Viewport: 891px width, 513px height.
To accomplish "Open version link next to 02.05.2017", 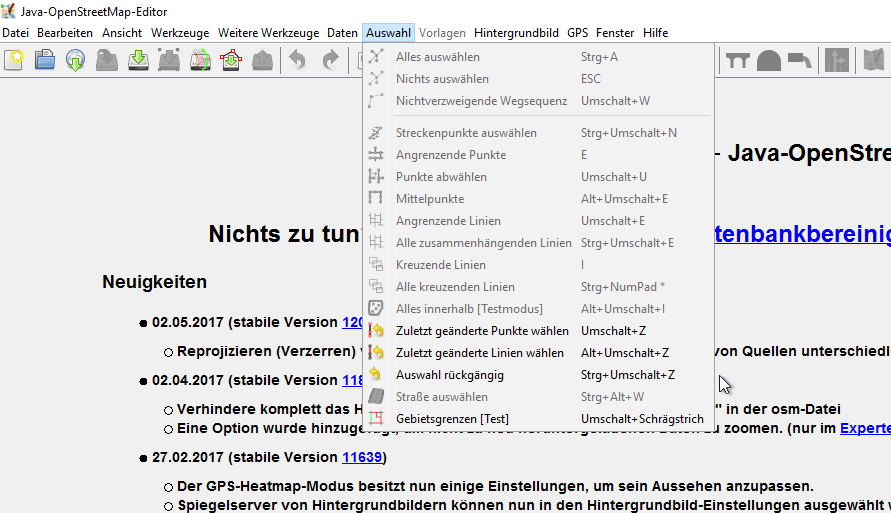I will (352, 322).
